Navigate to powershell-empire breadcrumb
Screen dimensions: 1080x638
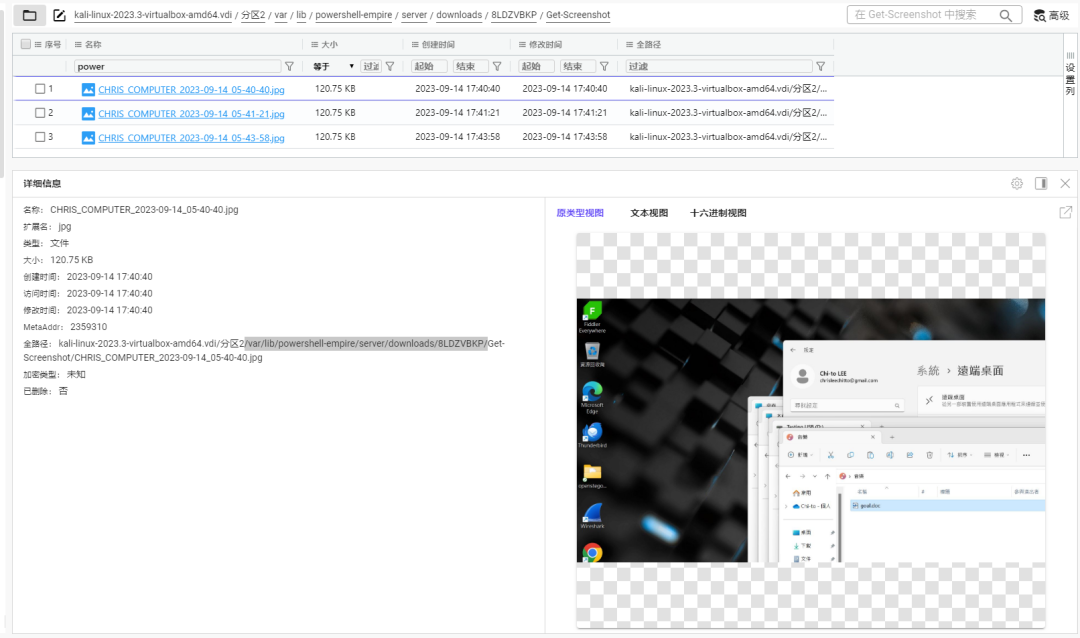353,14
